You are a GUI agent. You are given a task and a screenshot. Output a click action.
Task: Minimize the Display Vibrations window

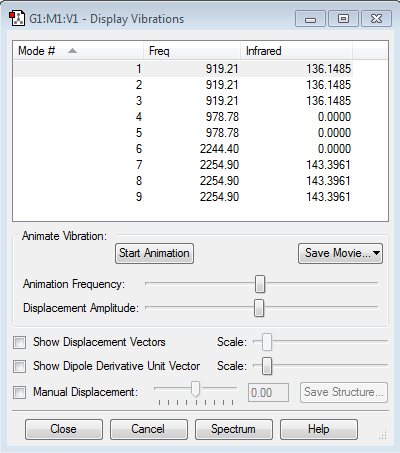(310, 19)
